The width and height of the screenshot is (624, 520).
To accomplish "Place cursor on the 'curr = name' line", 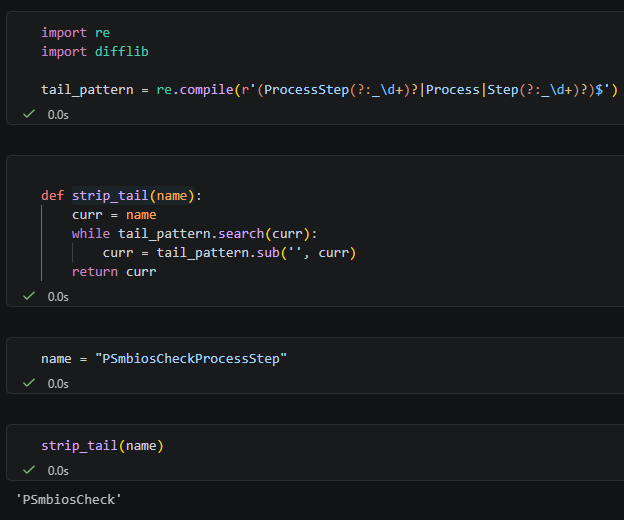I will point(114,214).
